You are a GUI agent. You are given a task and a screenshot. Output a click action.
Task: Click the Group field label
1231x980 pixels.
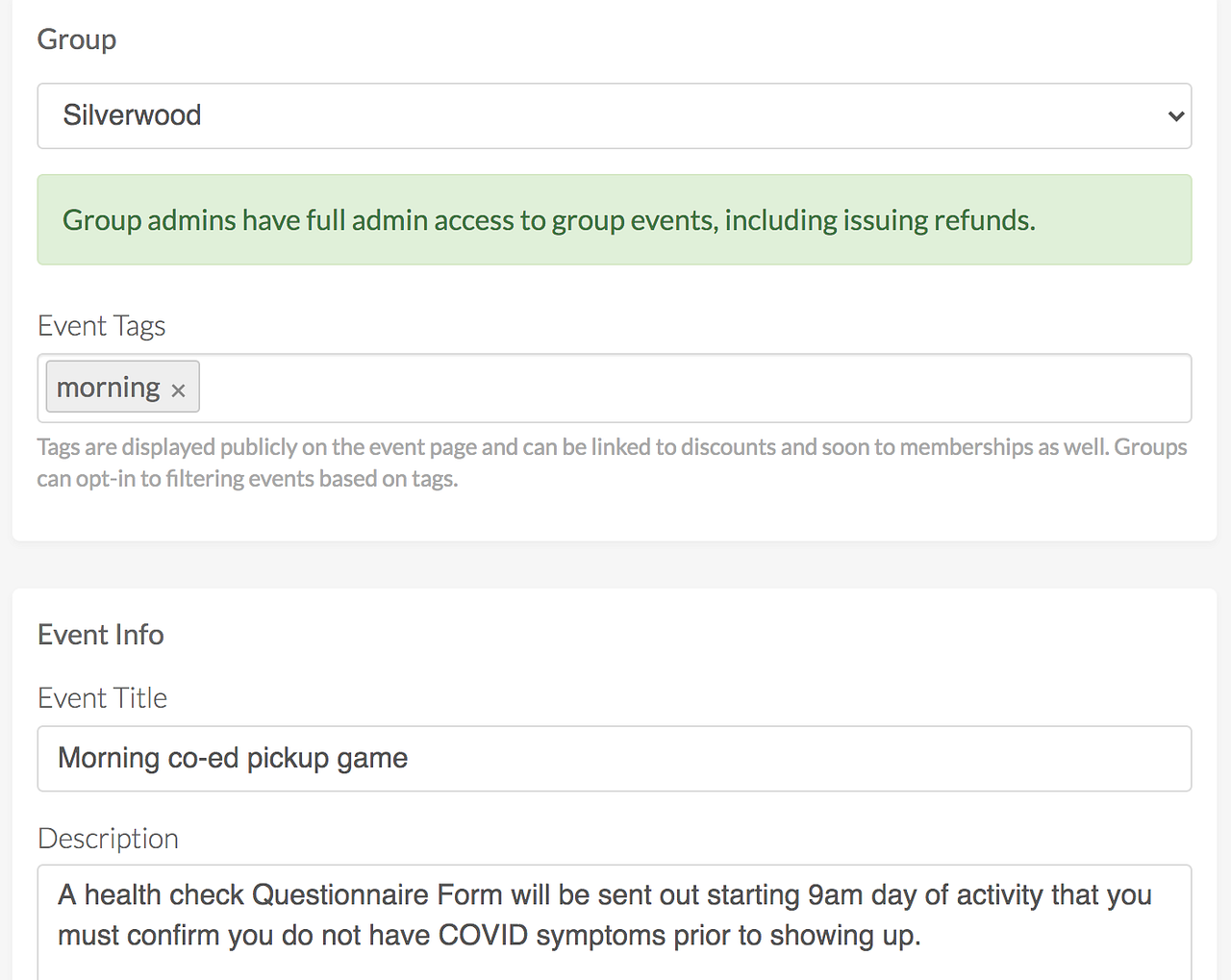(77, 39)
